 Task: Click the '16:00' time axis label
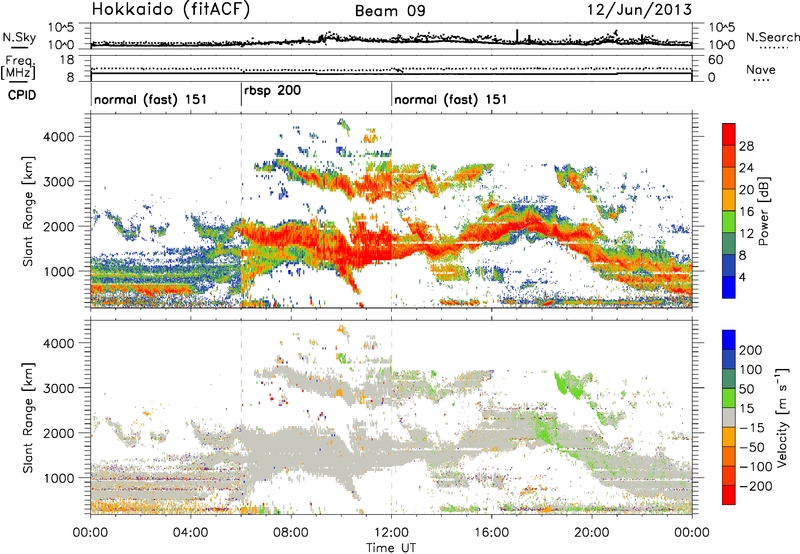tap(491, 533)
